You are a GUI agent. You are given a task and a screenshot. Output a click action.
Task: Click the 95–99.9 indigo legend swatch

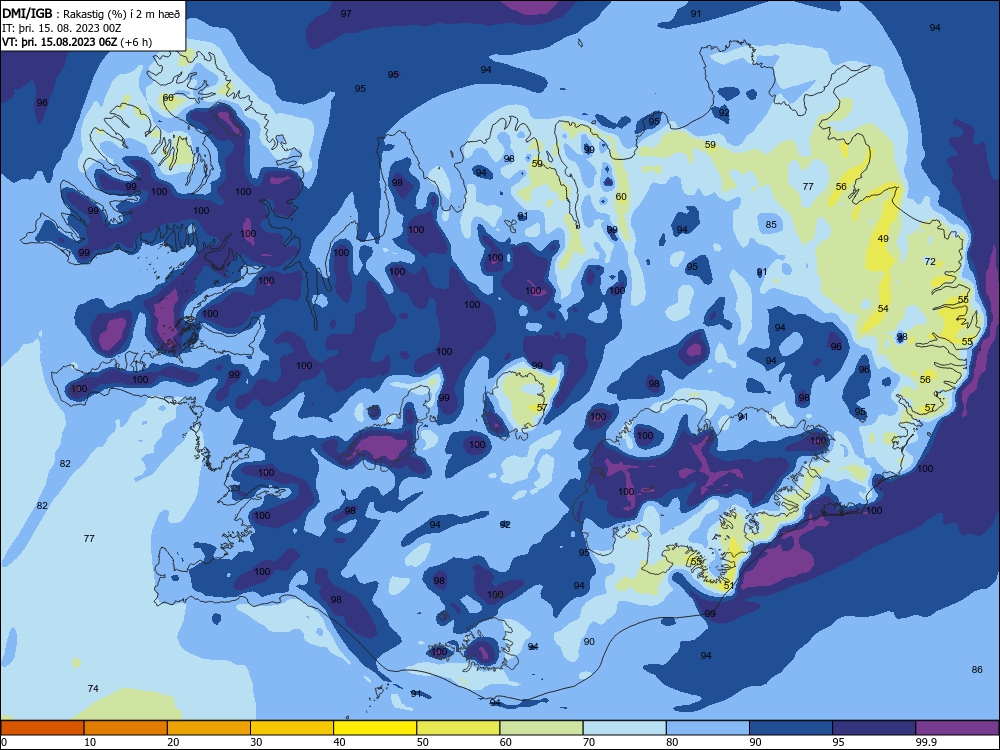874,728
